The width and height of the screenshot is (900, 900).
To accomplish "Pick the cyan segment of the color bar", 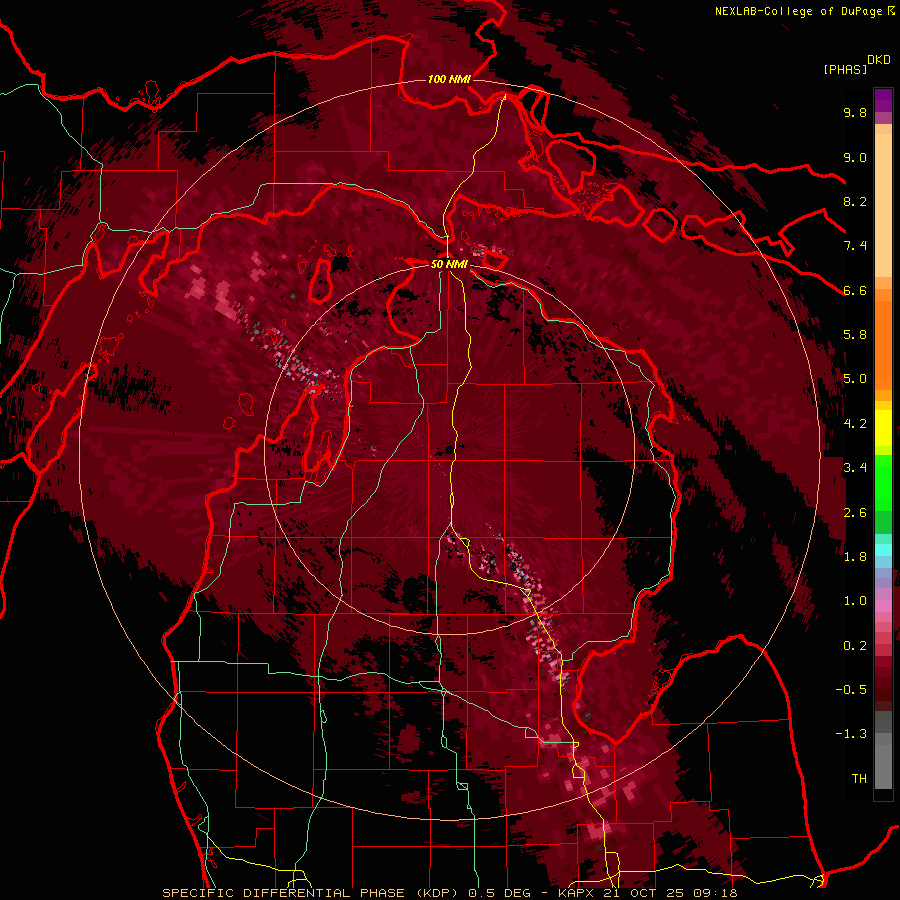I will pyautogui.click(x=883, y=550).
